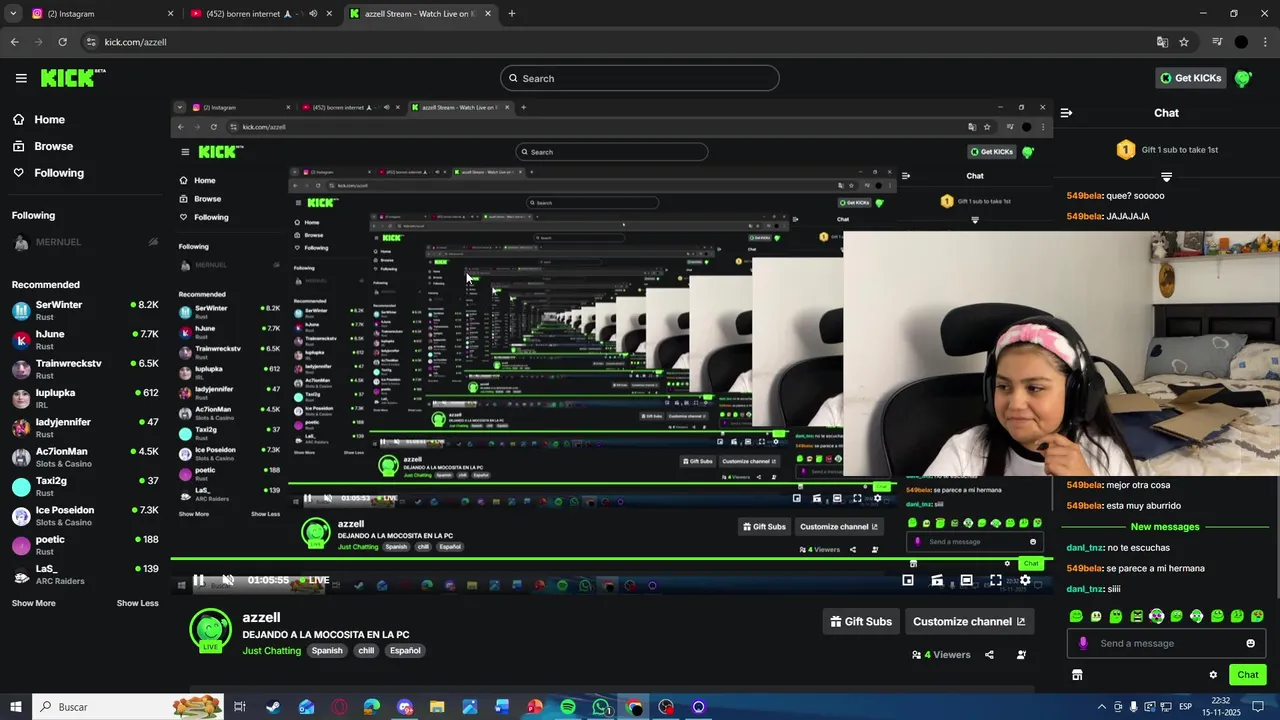The height and width of the screenshot is (720, 1280).
Task: Show less recommended channels
Action: 137,603
